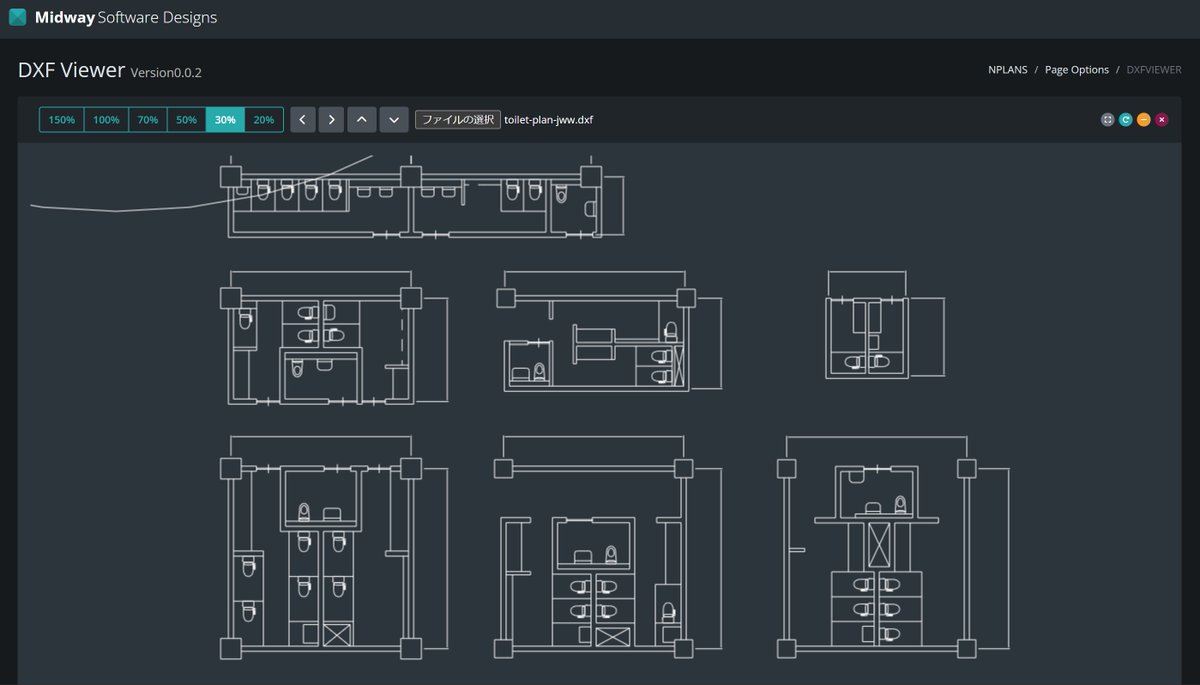Image resolution: width=1200 pixels, height=685 pixels.
Task: Pan the drawing right with the right arrow
Action: (331, 119)
